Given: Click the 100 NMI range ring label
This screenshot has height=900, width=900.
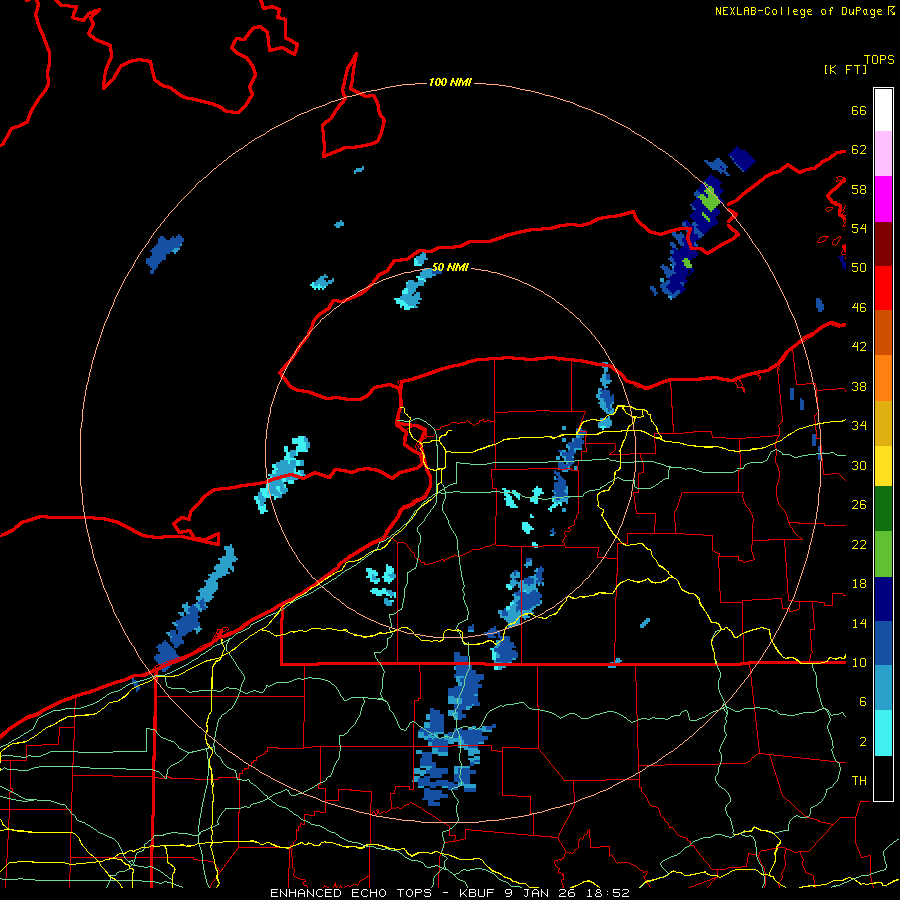Looking at the screenshot, I should pyautogui.click(x=450, y=82).
